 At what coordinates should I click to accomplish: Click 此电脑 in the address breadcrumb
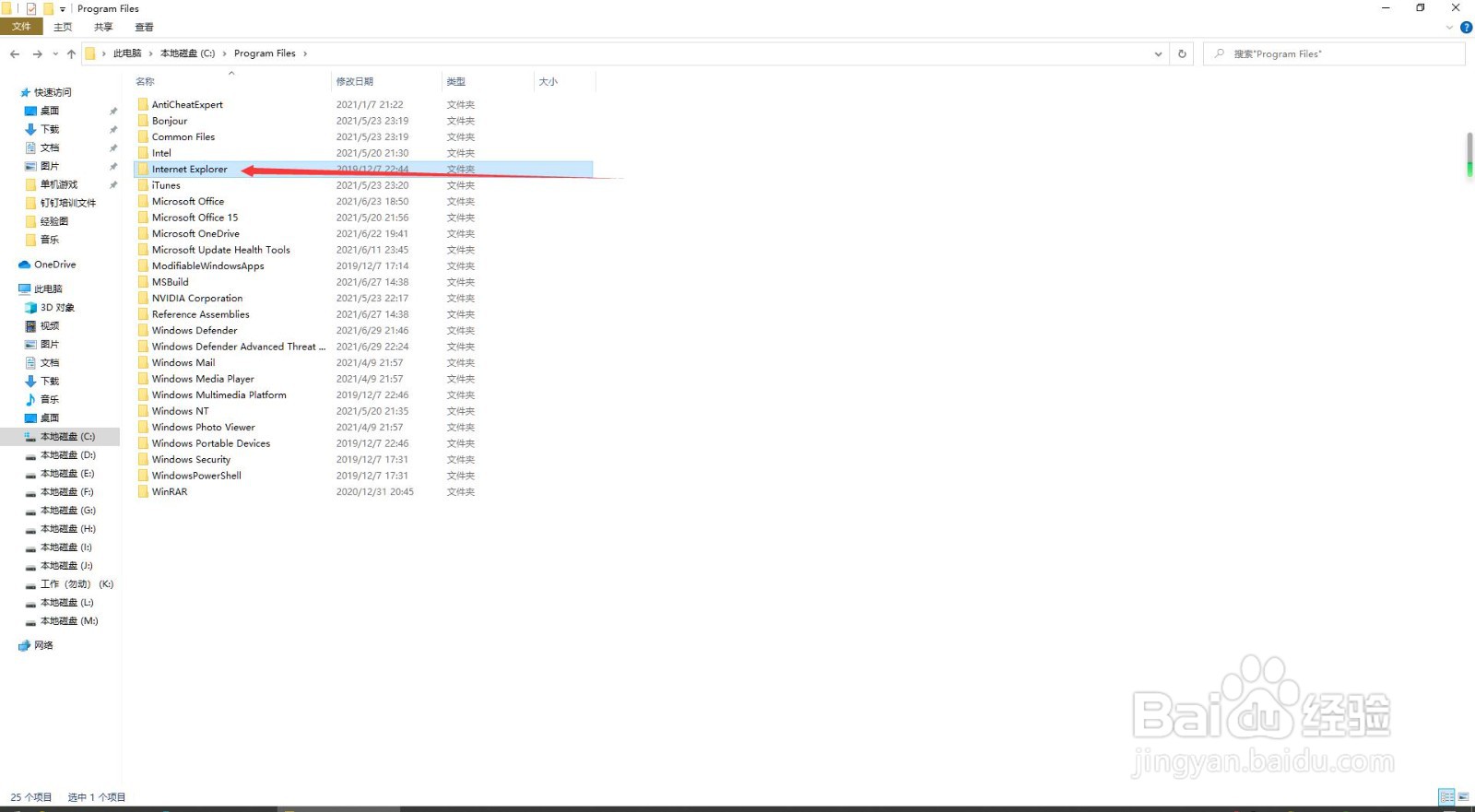[127, 53]
